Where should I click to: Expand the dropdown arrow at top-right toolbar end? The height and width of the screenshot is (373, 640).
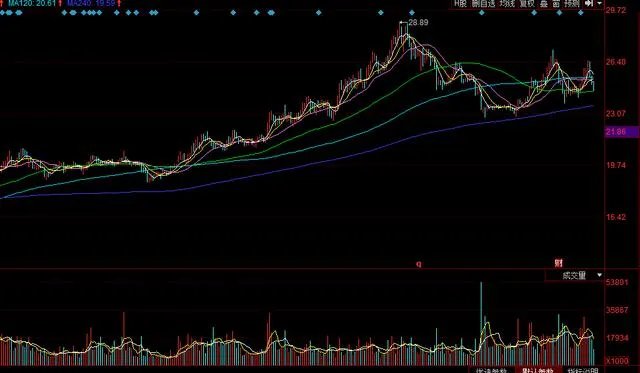(600, 3)
